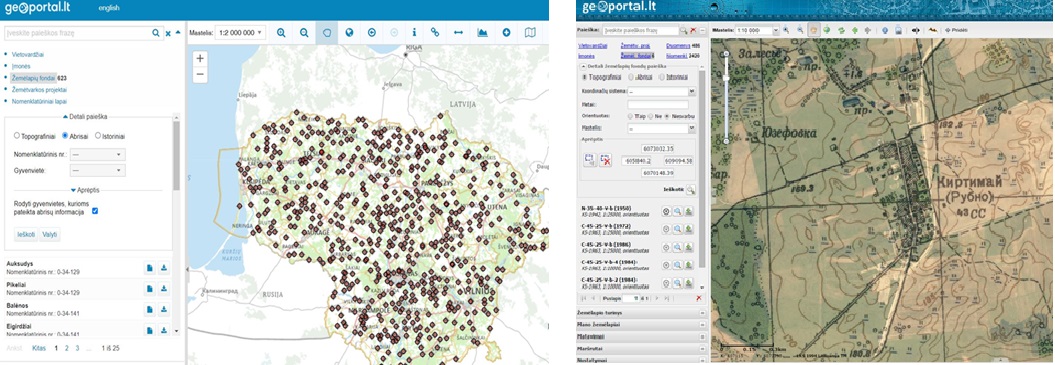Click the map '−' zoom button
This screenshot has width=1055, height=365.
pyautogui.click(x=200, y=75)
